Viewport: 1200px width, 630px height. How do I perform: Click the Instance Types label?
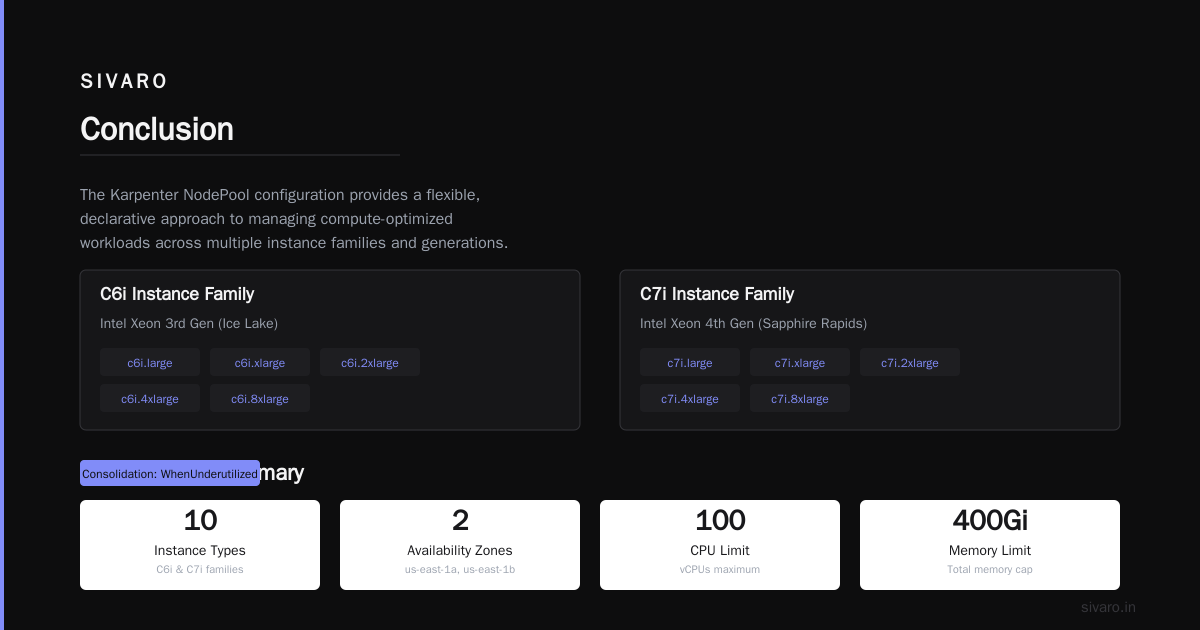pos(200,551)
